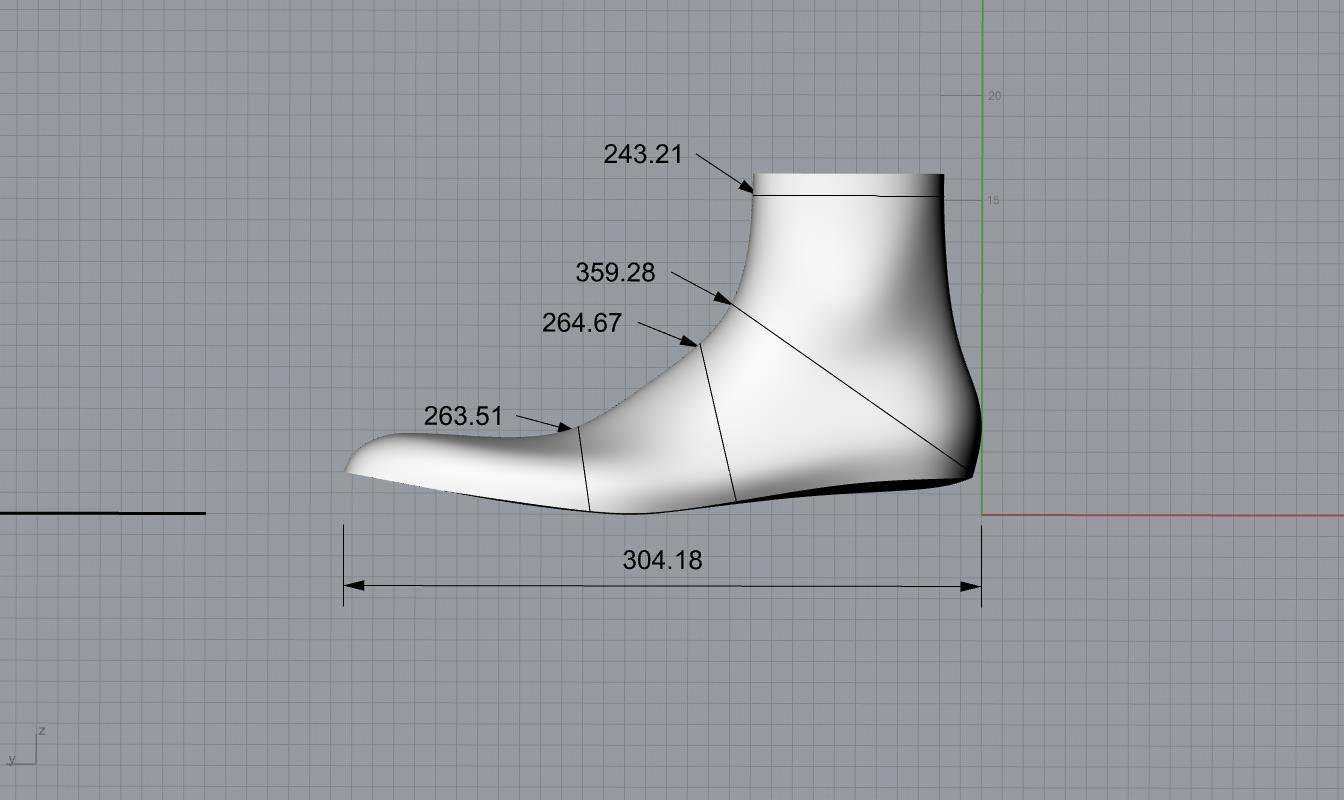This screenshot has height=800, width=1344.
Task: Click the 263.51 measurement label
Action: click(463, 416)
